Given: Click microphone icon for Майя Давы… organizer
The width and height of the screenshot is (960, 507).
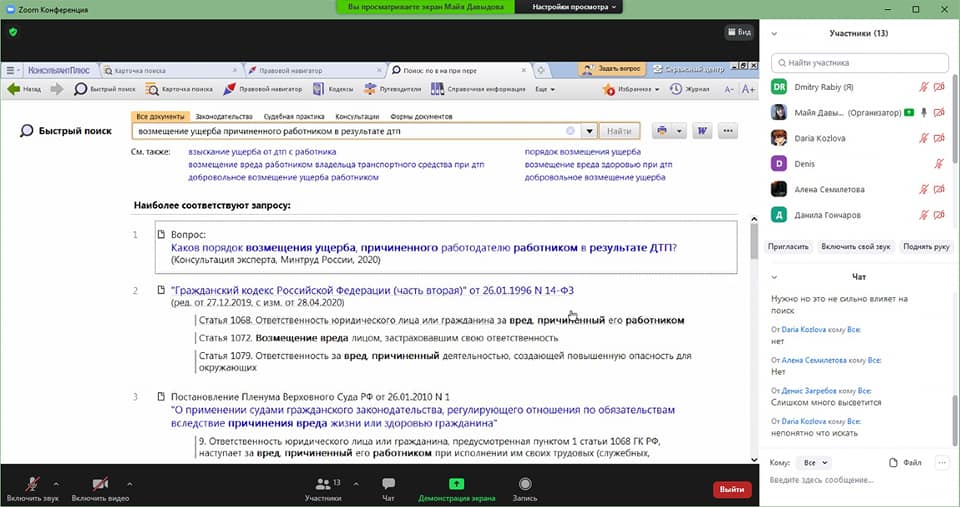Looking at the screenshot, I should 924,113.
